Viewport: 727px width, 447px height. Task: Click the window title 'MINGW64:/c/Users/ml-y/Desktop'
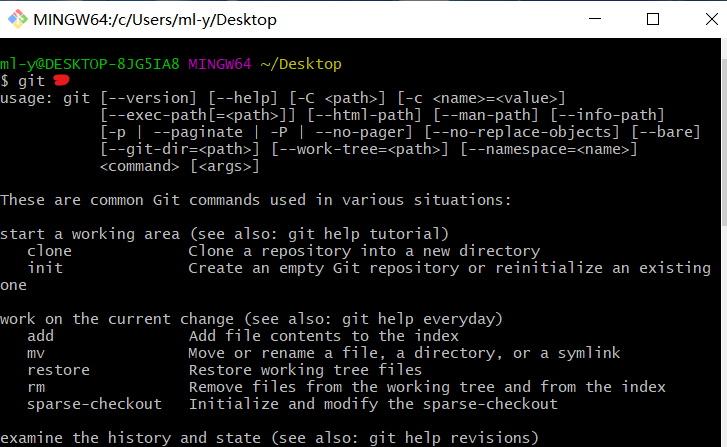(x=155, y=19)
